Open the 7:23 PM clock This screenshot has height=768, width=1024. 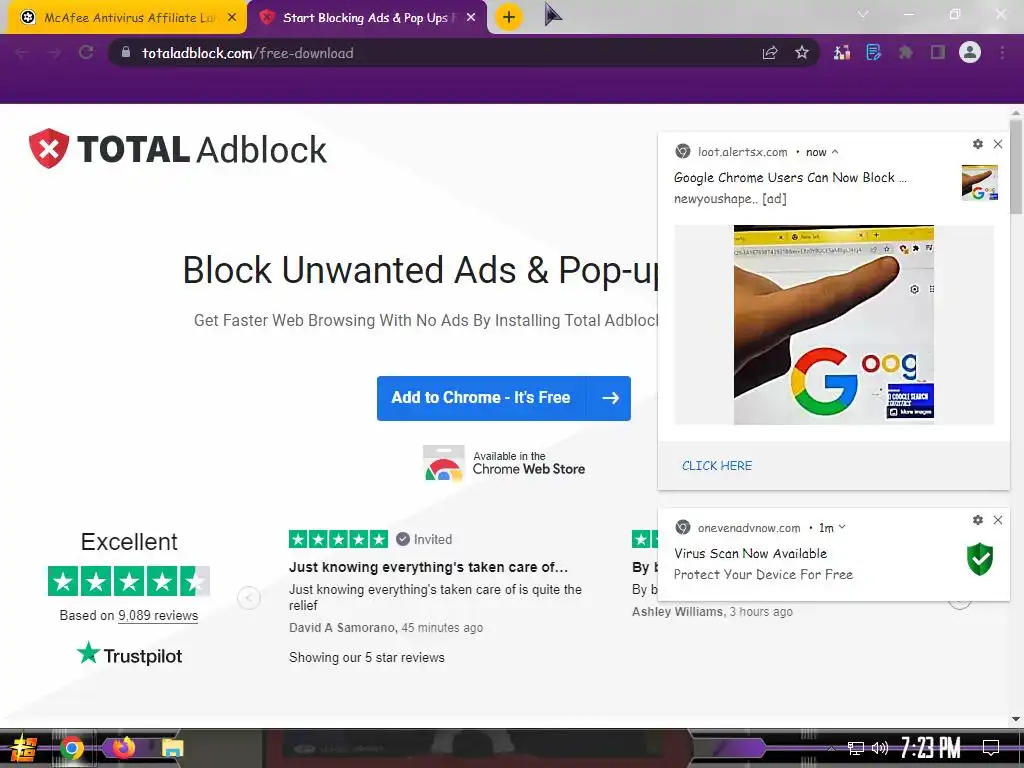931,748
